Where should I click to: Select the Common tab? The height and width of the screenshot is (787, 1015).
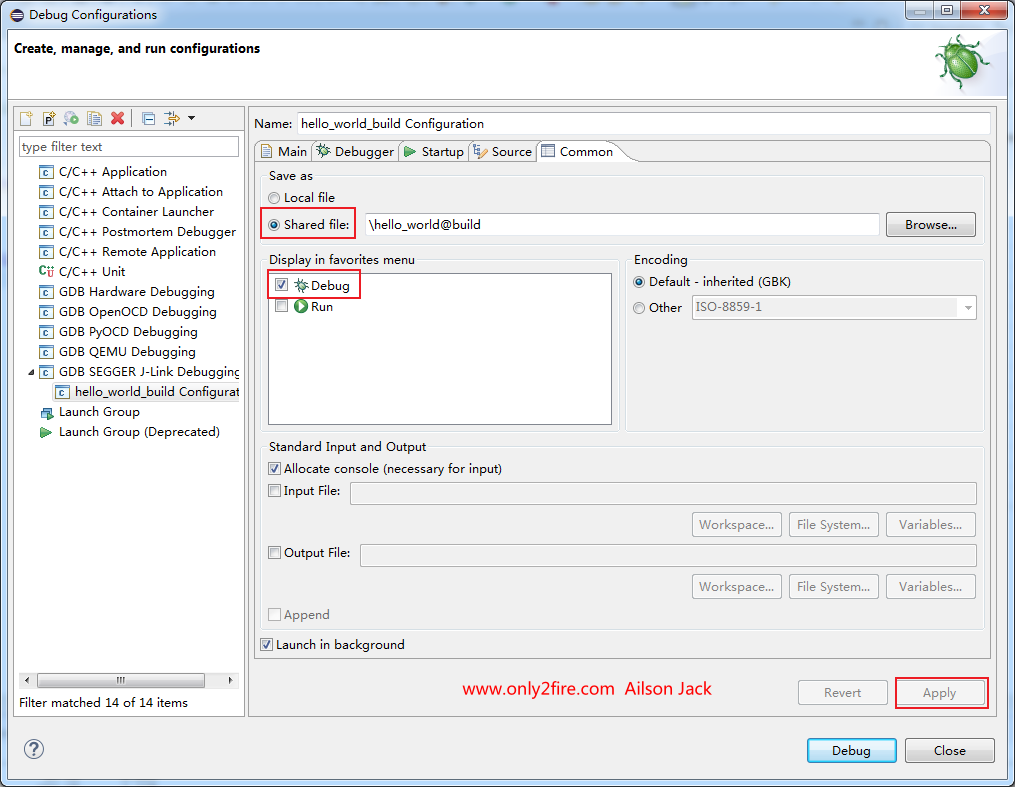point(578,151)
